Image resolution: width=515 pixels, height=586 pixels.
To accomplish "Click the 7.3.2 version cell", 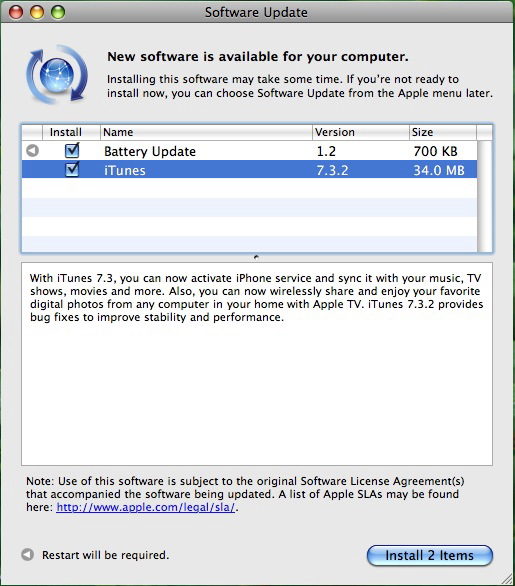I will 332,170.
